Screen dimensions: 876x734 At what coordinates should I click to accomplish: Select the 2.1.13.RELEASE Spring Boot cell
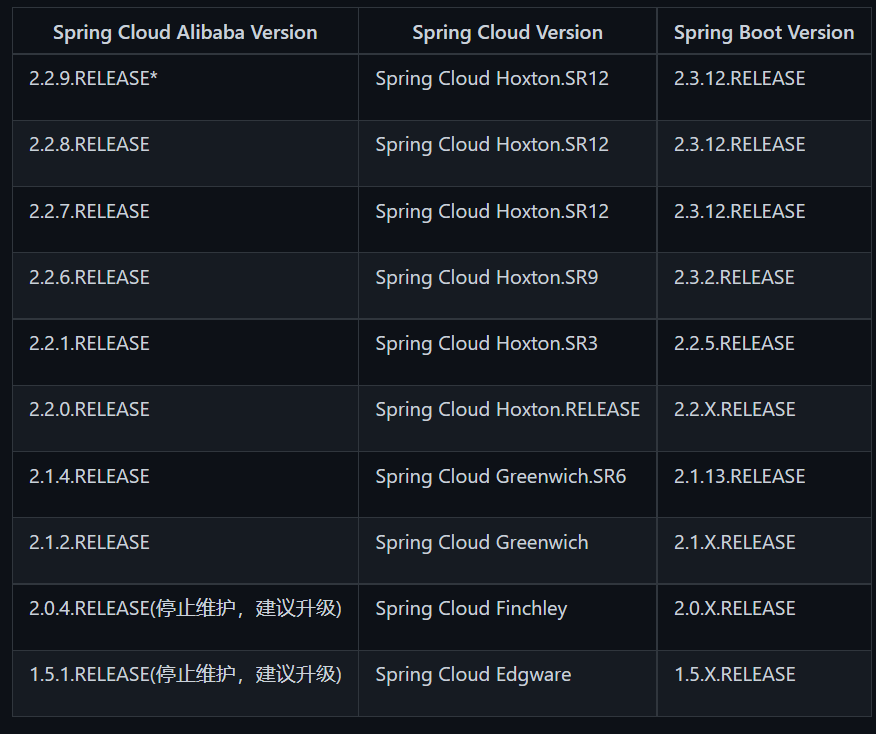(x=764, y=484)
